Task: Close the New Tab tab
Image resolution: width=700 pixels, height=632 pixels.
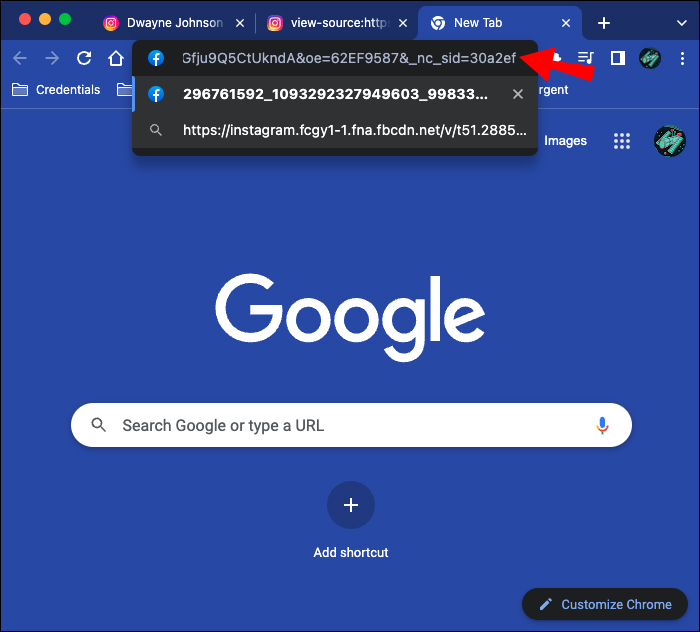Action: pyautogui.click(x=566, y=23)
